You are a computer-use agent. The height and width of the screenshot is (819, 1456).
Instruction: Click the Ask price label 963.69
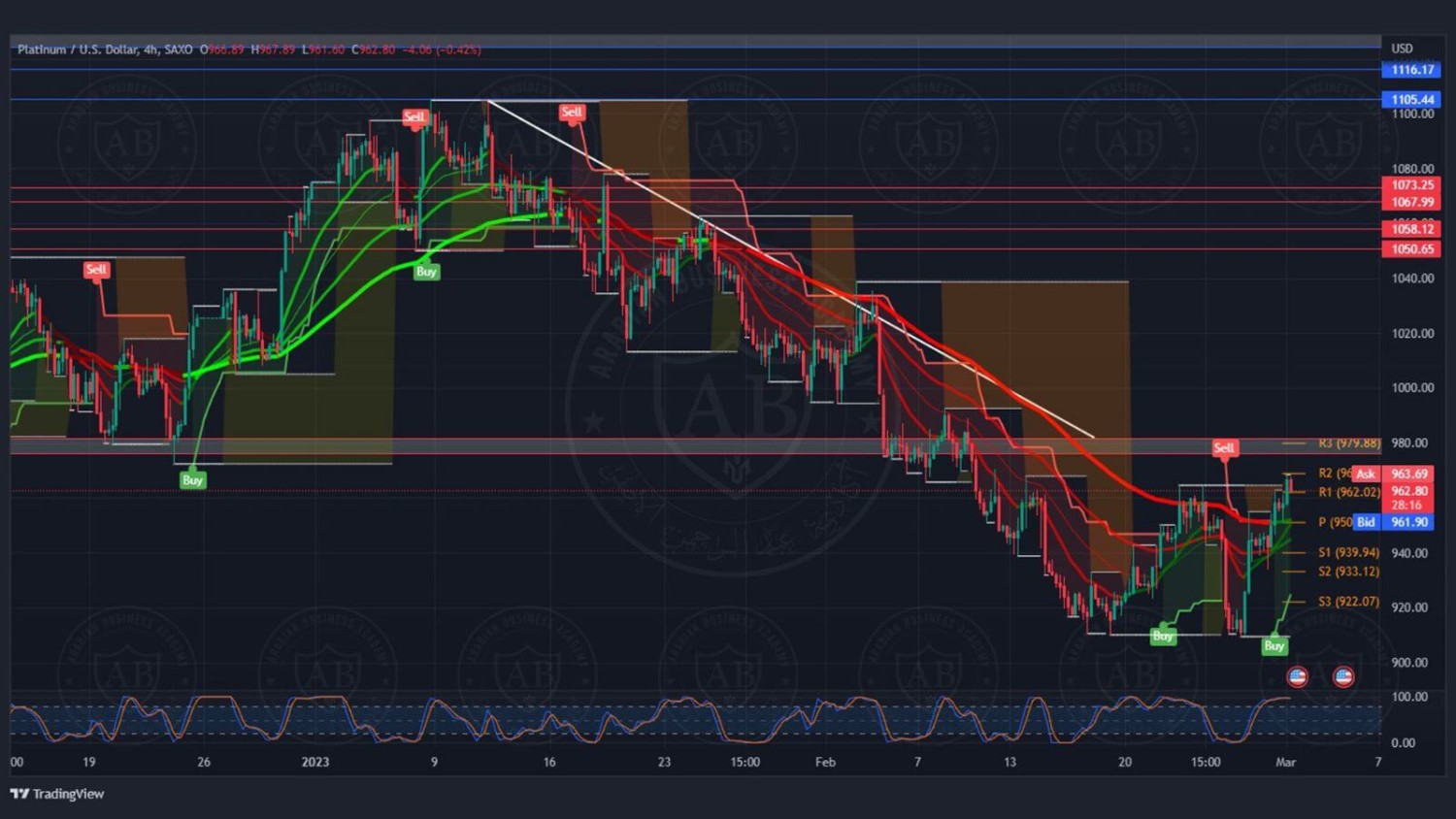[1409, 475]
